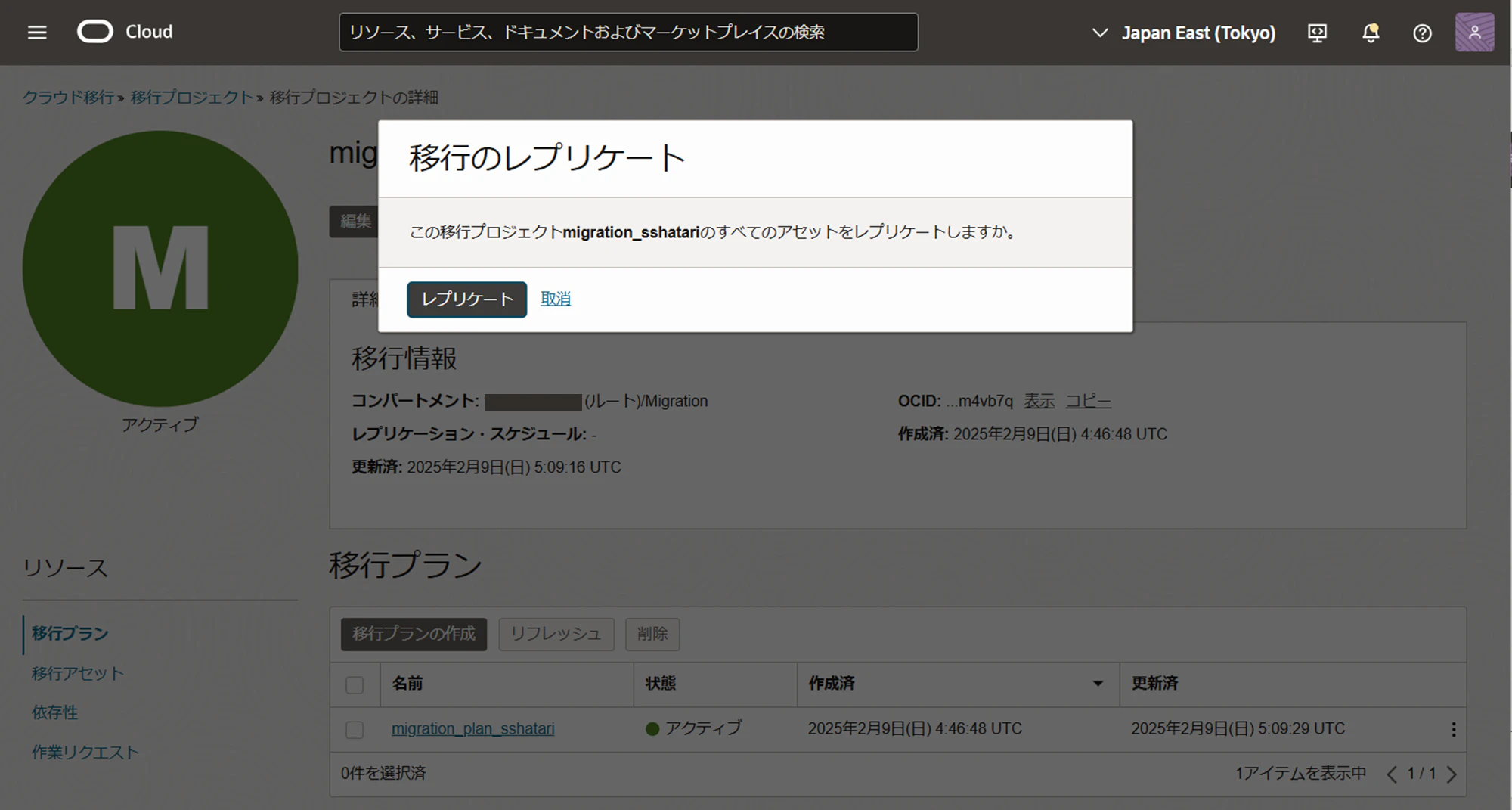Focus the resource search field
Viewport: 1512px width, 810px height.
628,33
